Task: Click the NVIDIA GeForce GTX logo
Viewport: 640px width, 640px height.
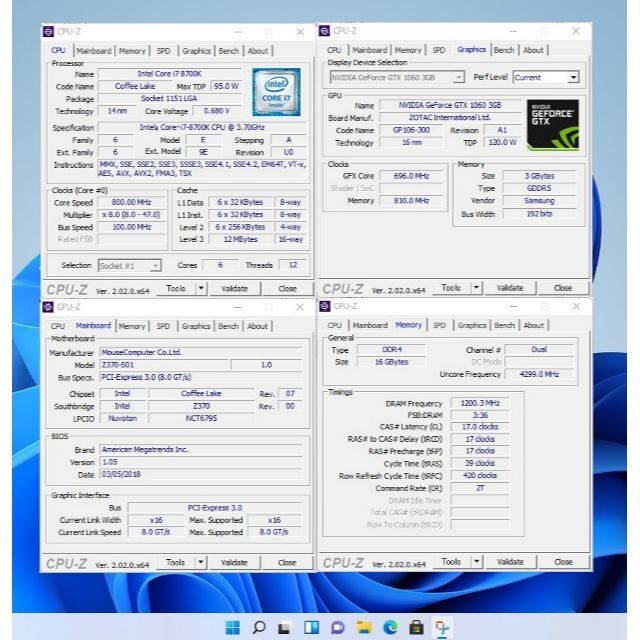Action: click(553, 125)
